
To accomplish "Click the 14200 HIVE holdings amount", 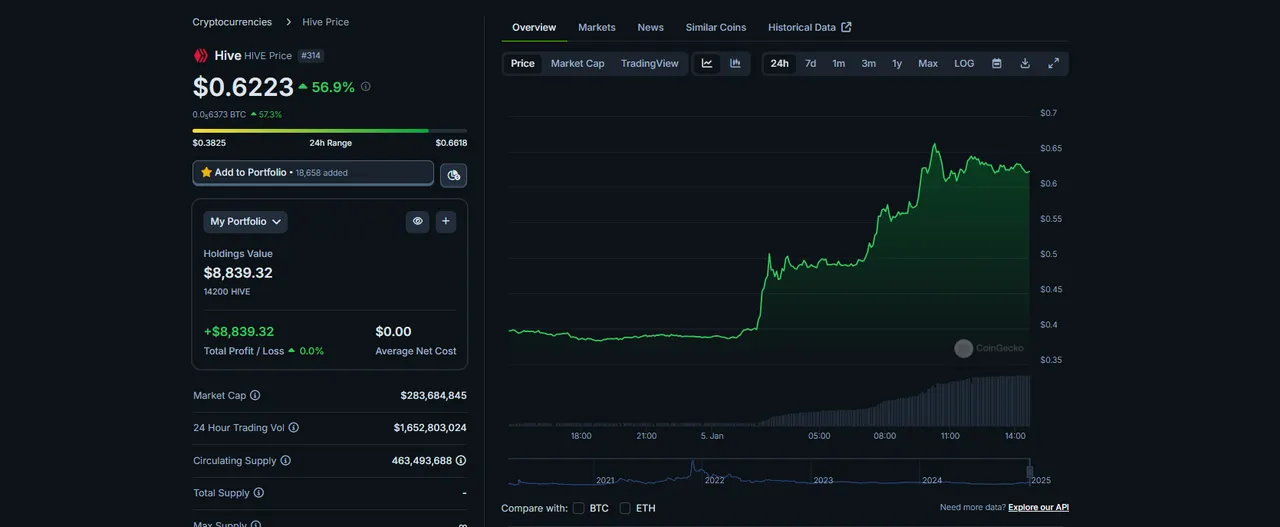I will 227,292.
